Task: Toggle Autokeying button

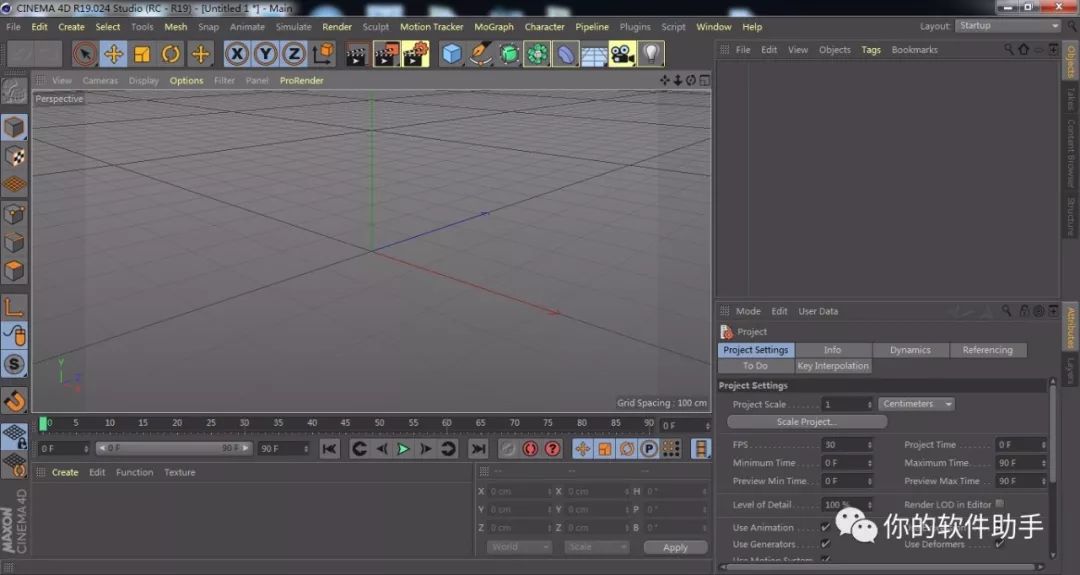Action: pos(530,449)
